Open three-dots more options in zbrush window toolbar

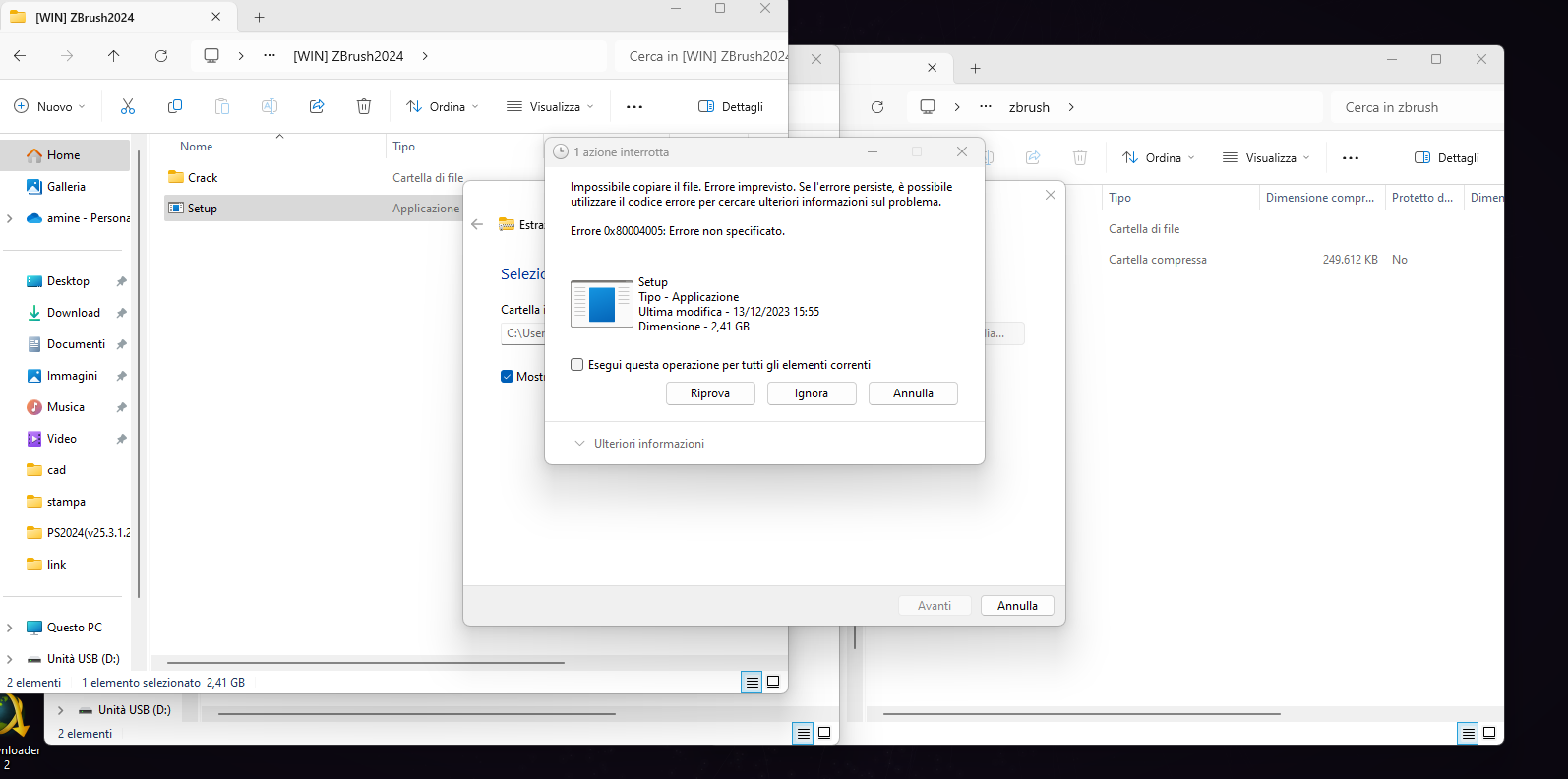coord(1351,157)
